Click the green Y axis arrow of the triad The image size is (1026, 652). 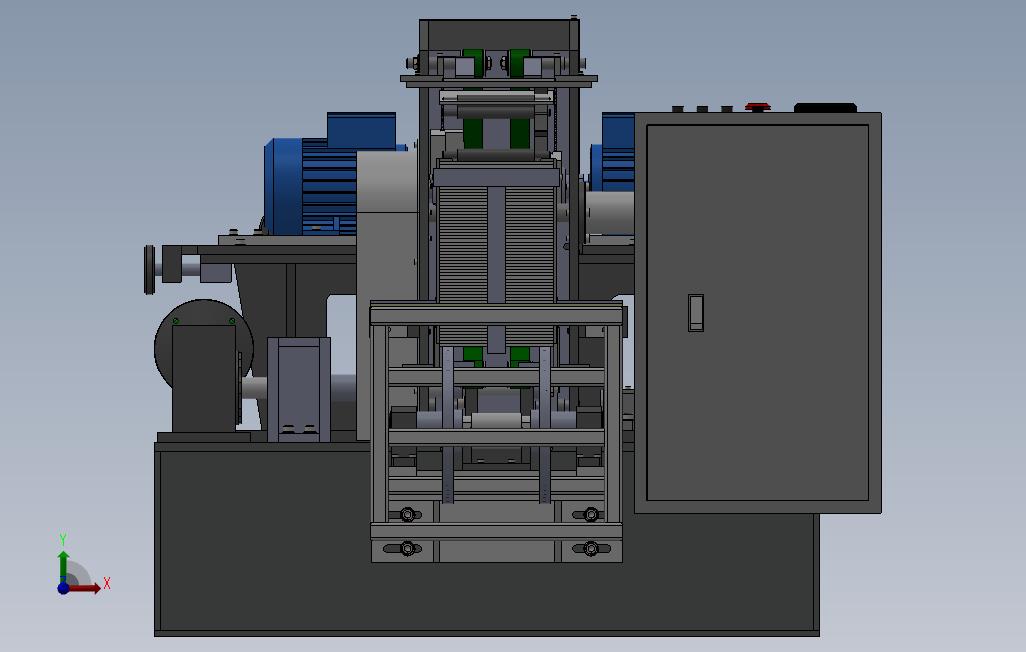coord(63,567)
